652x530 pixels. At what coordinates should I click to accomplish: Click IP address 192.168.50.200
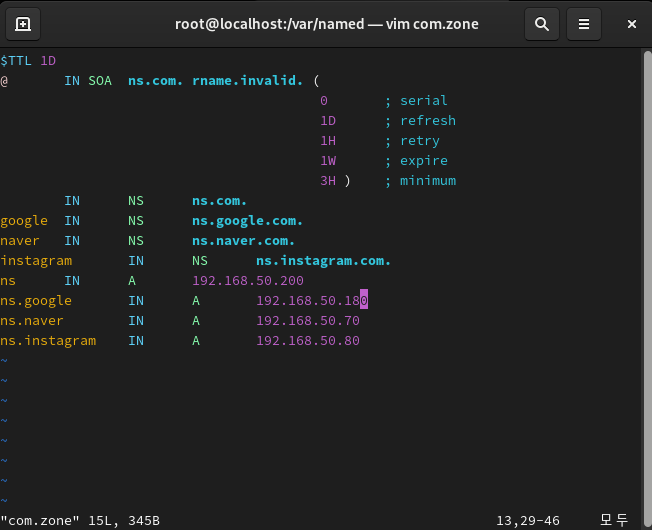(248, 281)
